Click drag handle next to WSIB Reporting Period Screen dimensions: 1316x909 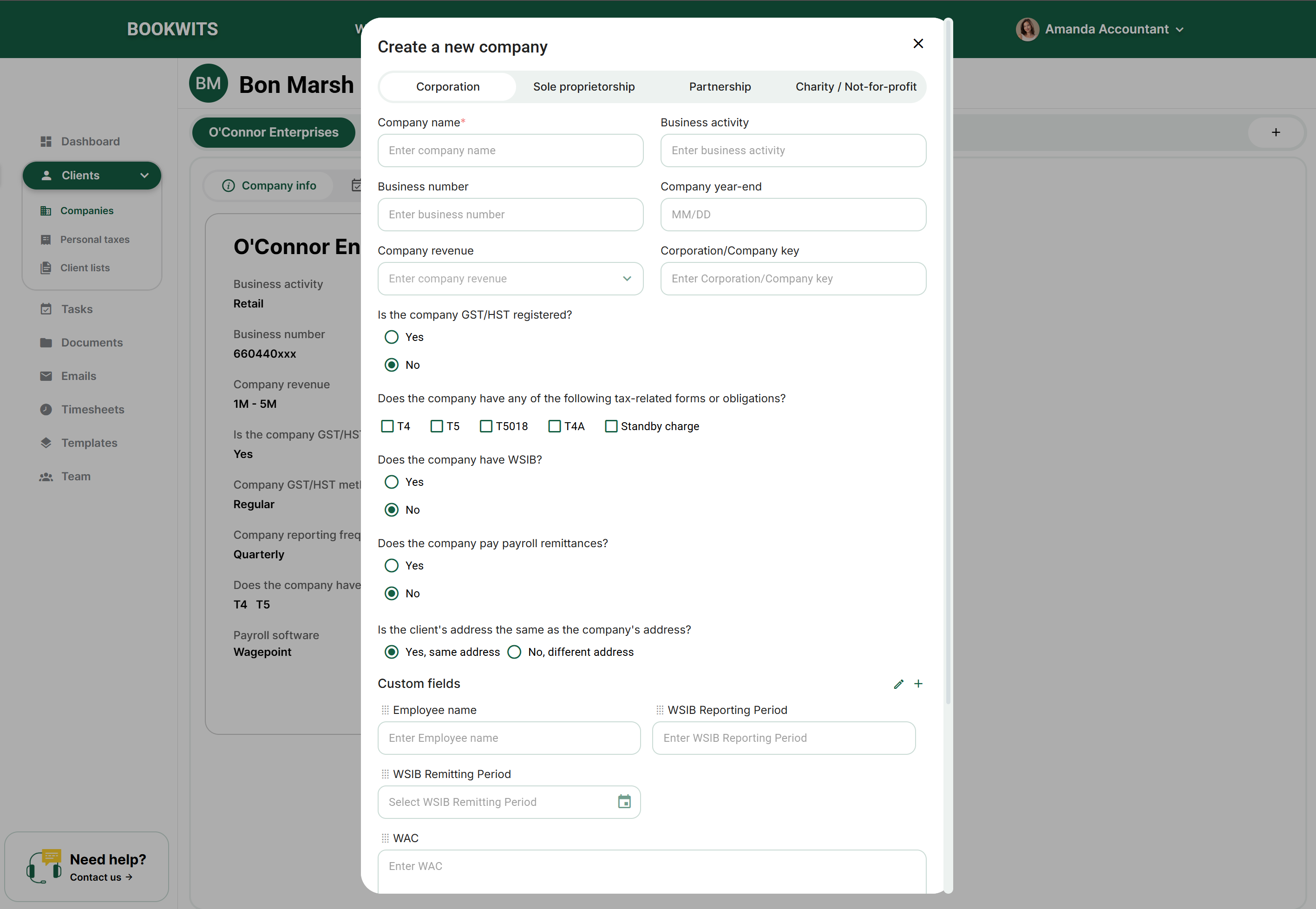pos(660,710)
